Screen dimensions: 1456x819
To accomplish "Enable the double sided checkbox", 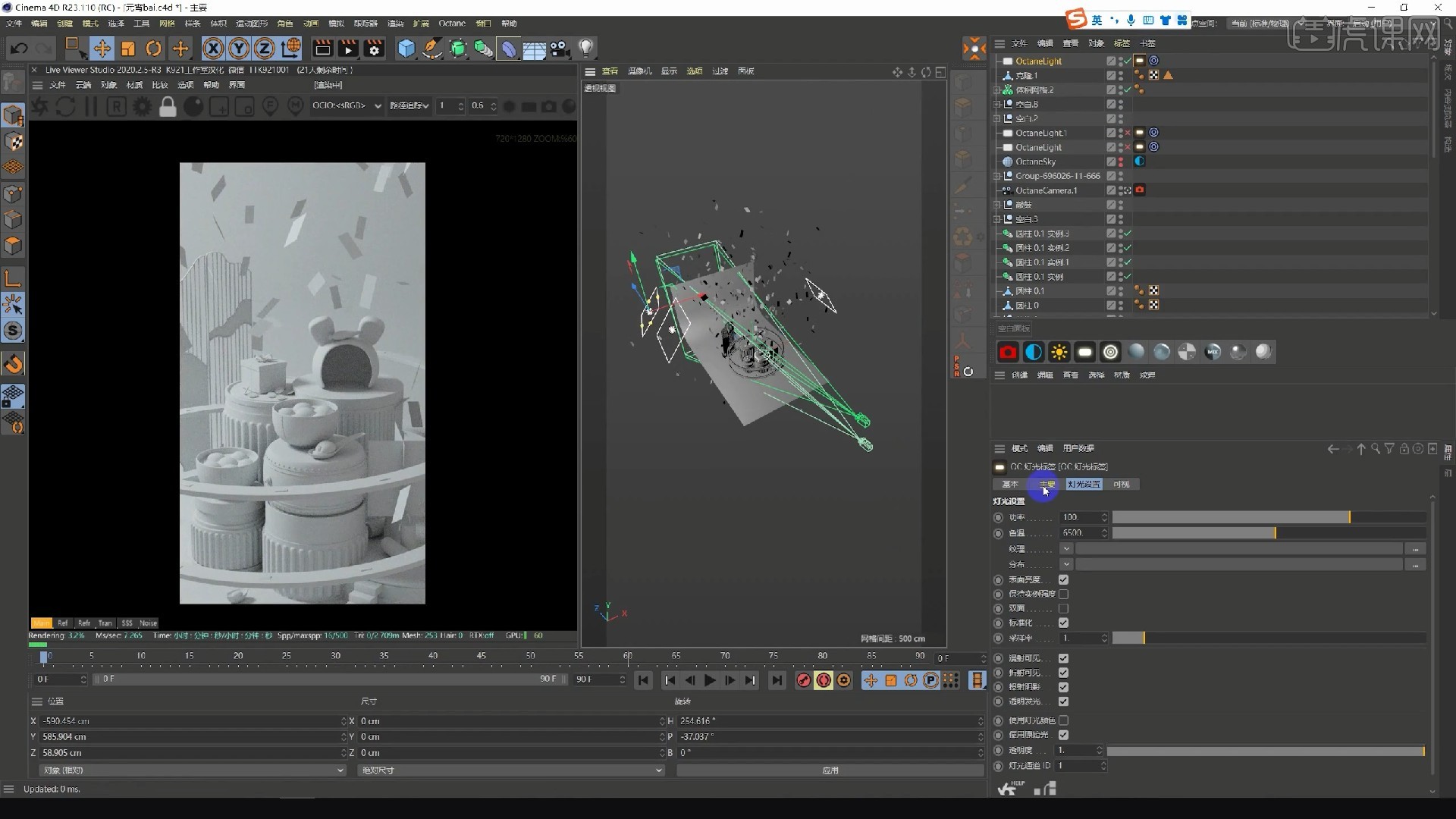I will (1063, 608).
